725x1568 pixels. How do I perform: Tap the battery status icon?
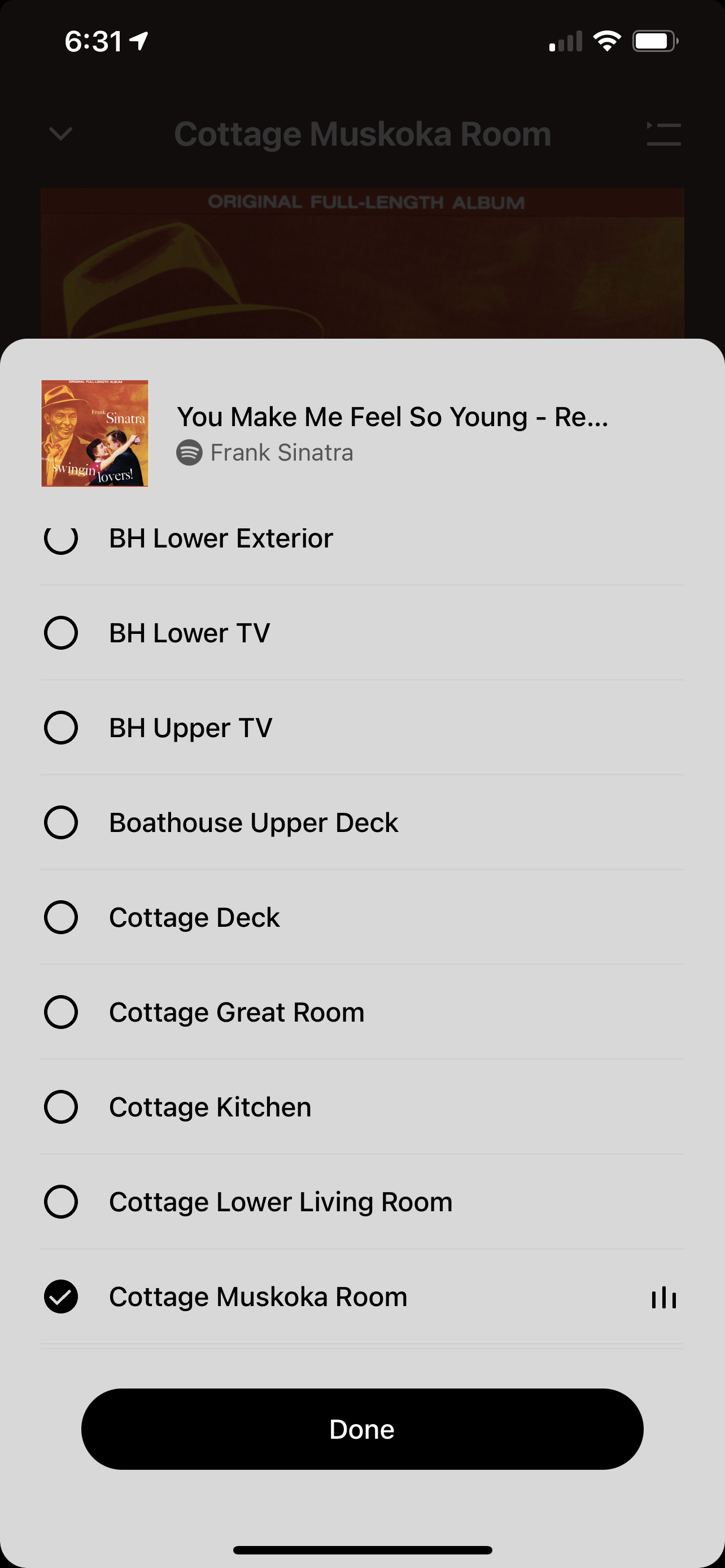(655, 41)
